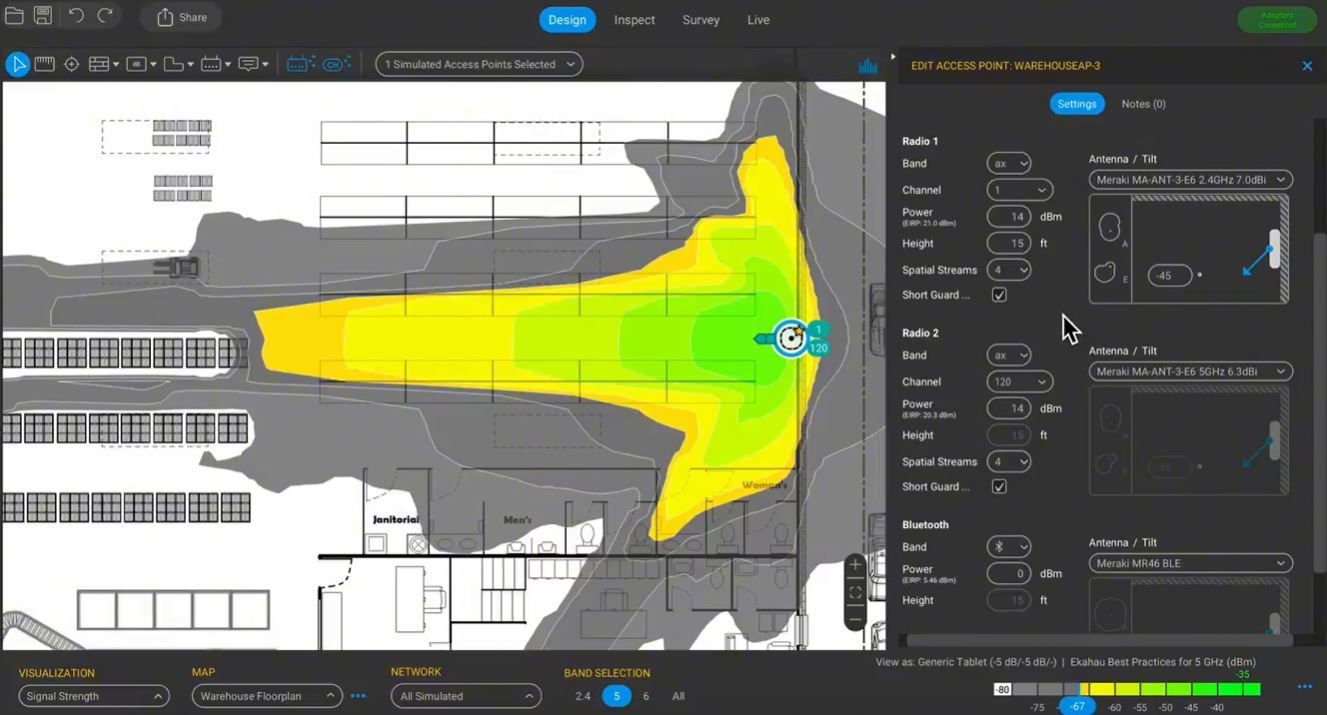Select the pointer selection tool
Image resolution: width=1327 pixels, height=715 pixels.
coord(17,64)
